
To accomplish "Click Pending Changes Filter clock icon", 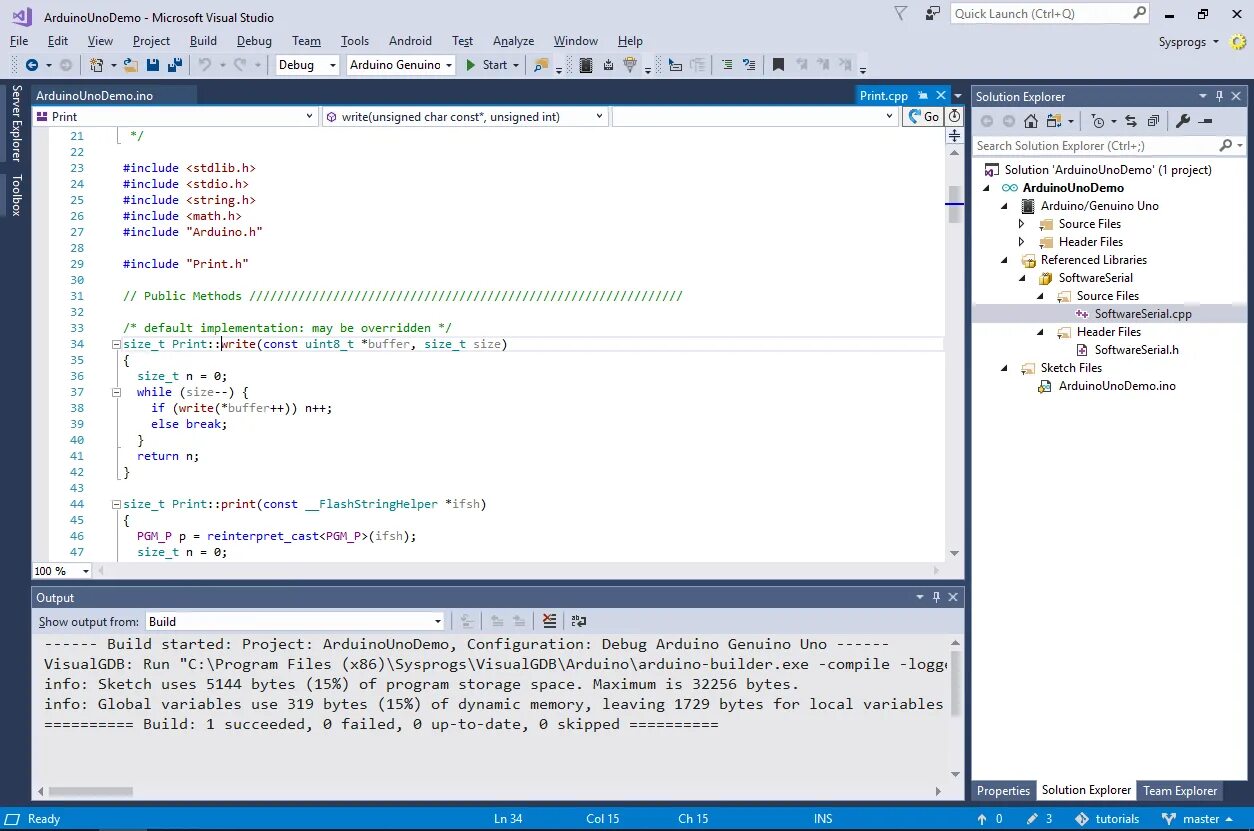I will pyautogui.click(x=1098, y=121).
